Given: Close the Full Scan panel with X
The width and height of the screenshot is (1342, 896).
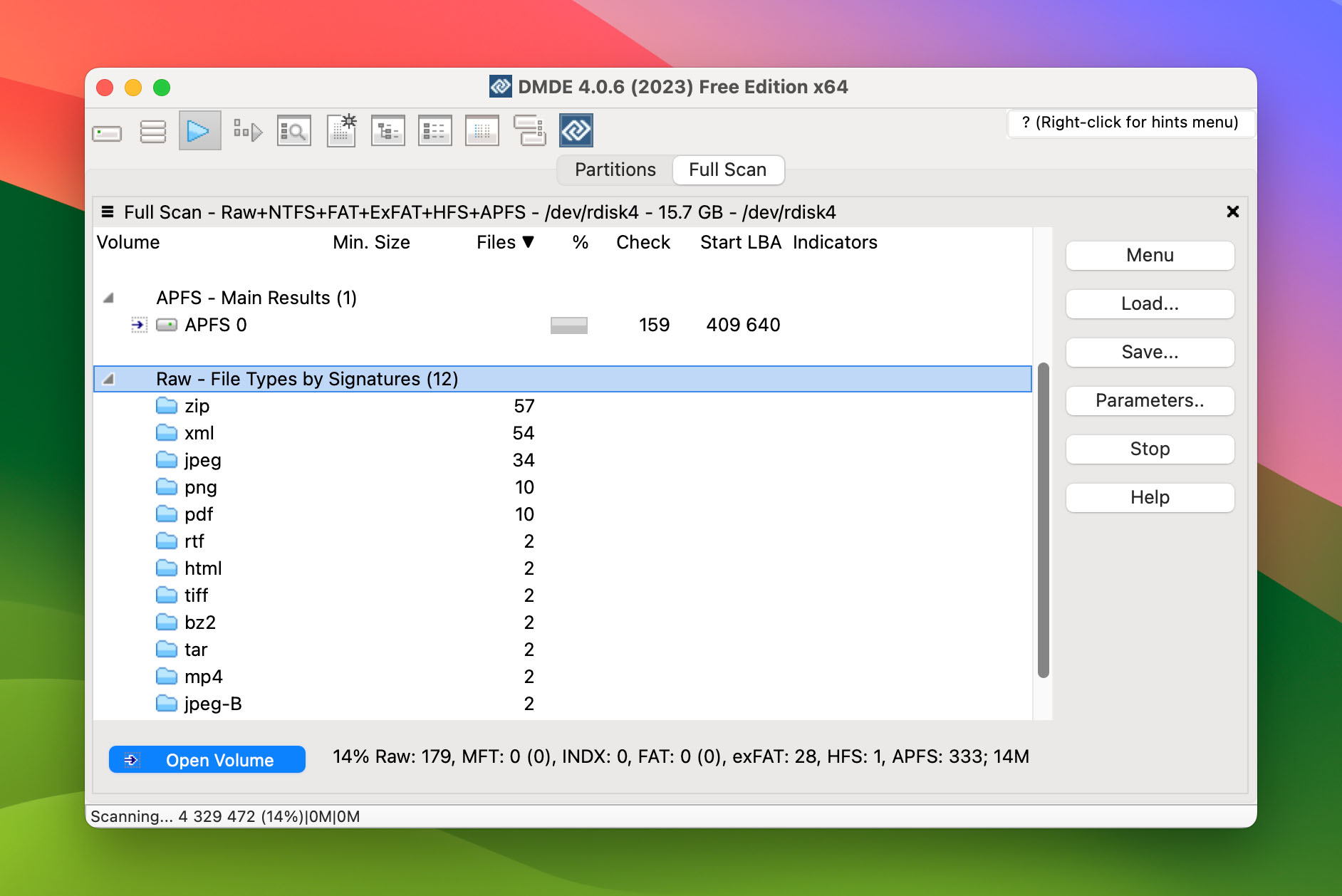Looking at the screenshot, I should pos(1232,212).
